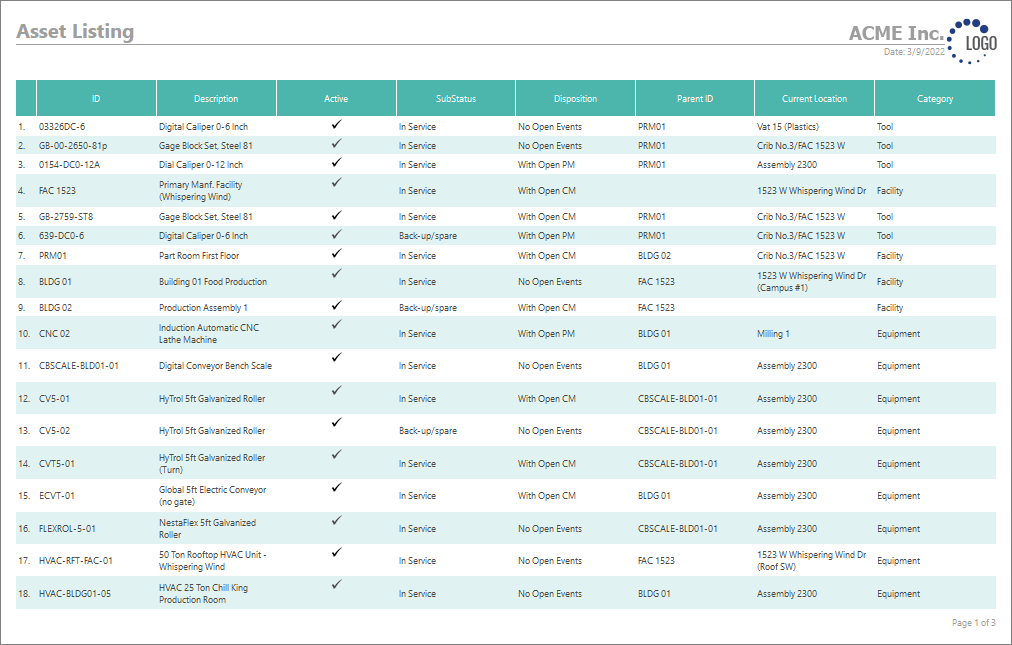This screenshot has height=645, width=1012.
Task: Click the Asset Listing report title
Action: (75, 32)
